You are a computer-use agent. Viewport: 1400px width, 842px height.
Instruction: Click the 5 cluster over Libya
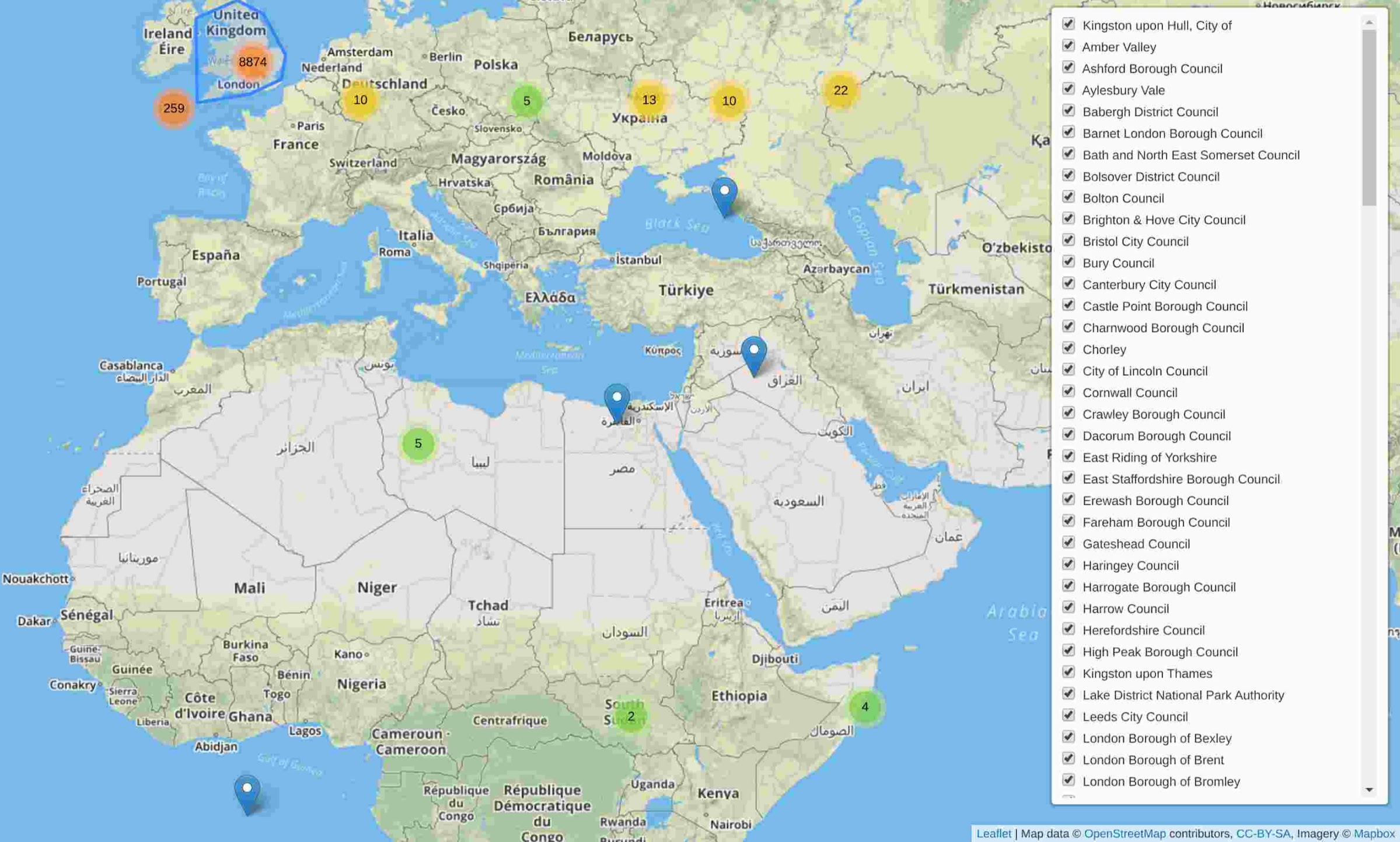coord(418,443)
